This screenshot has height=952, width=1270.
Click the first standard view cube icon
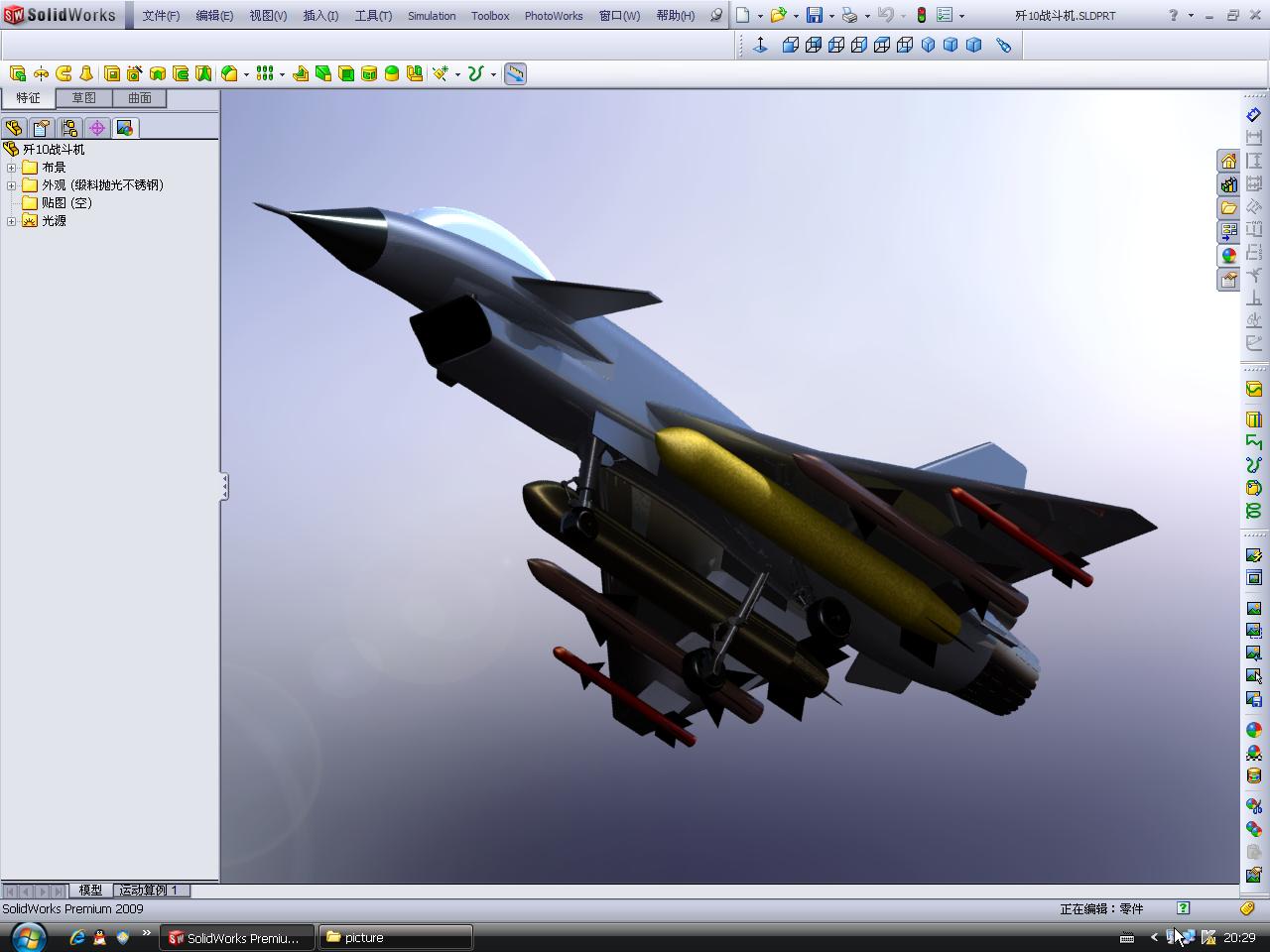point(791,45)
